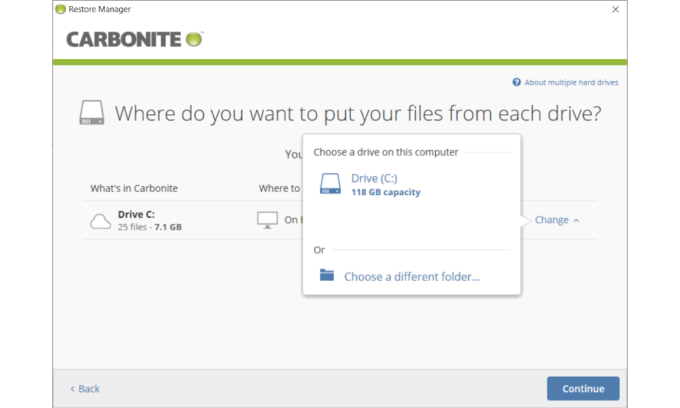Image resolution: width=680 pixels, height=408 pixels.
Task: Click the "25 files - 7.1 GB" text
Action: (150, 227)
